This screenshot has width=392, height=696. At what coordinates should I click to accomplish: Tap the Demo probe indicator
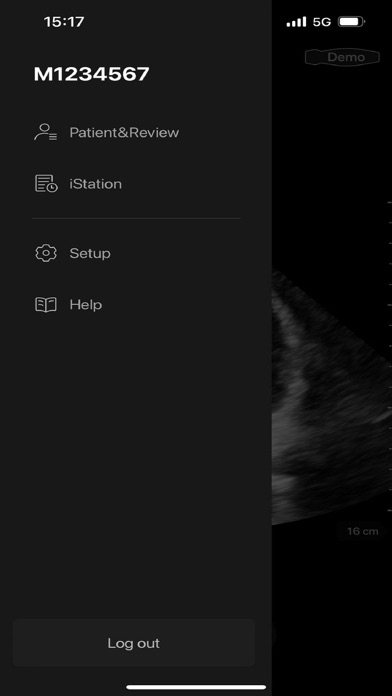point(342,57)
